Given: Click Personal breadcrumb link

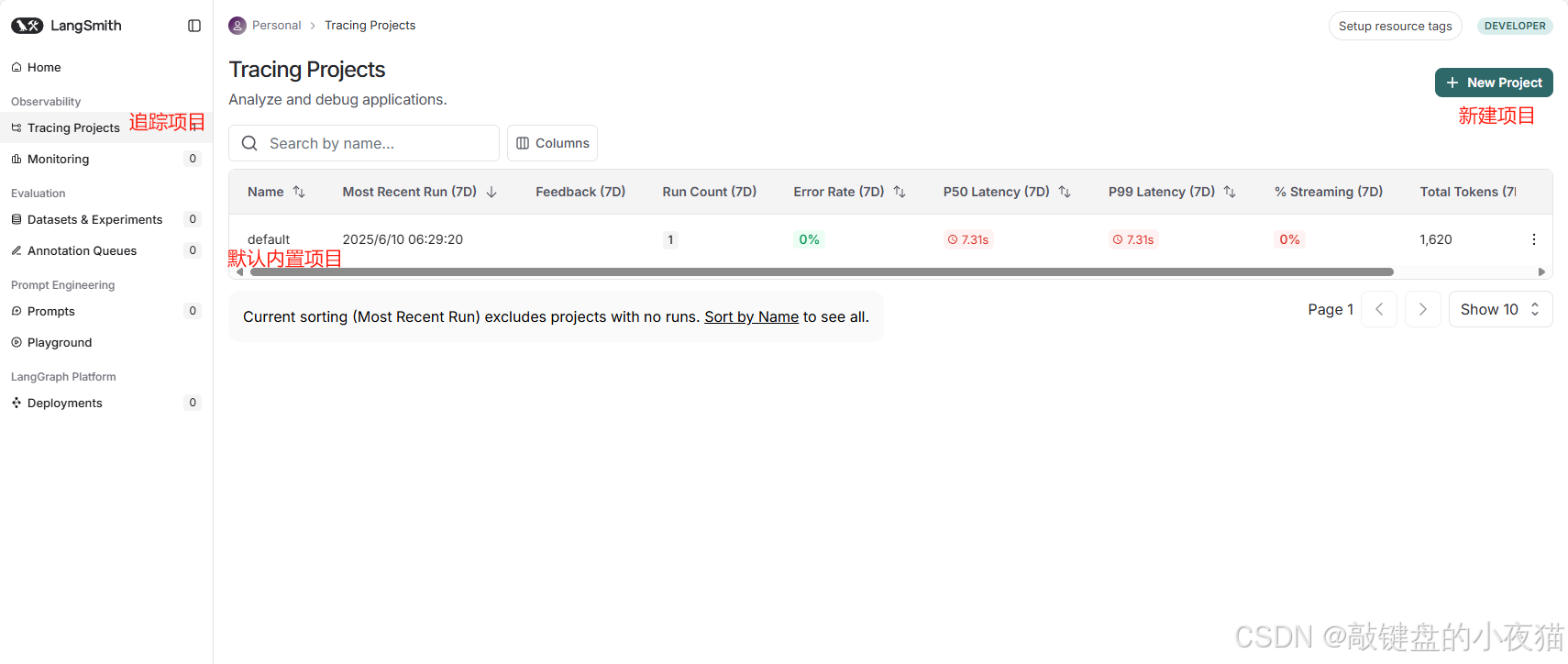Looking at the screenshot, I should [276, 26].
